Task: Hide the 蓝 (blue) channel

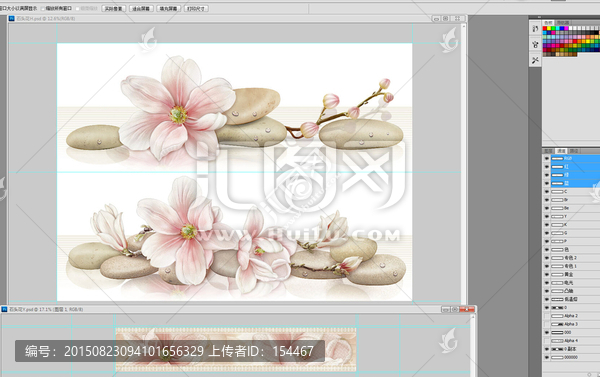Action: pyautogui.click(x=546, y=183)
